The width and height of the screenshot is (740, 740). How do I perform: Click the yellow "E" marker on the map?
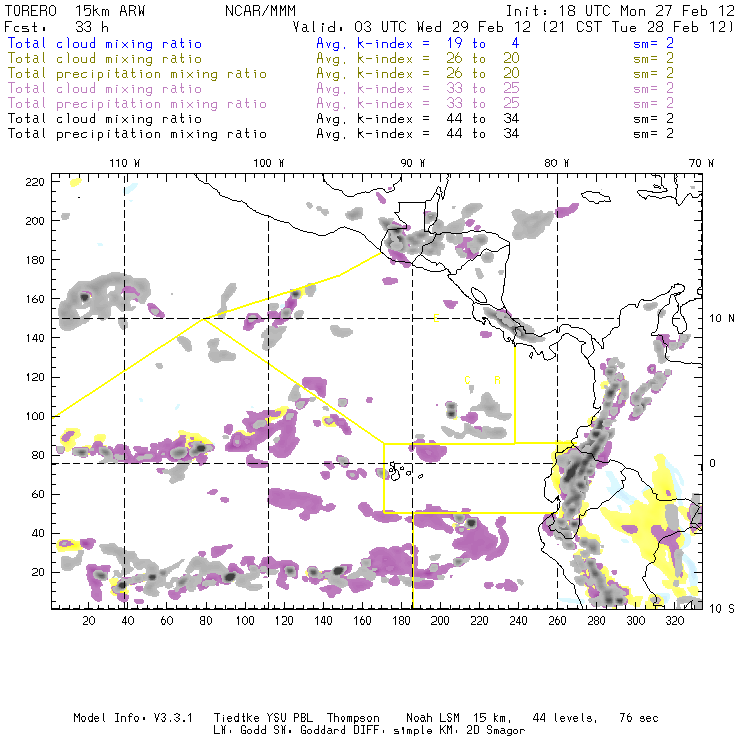[436, 319]
